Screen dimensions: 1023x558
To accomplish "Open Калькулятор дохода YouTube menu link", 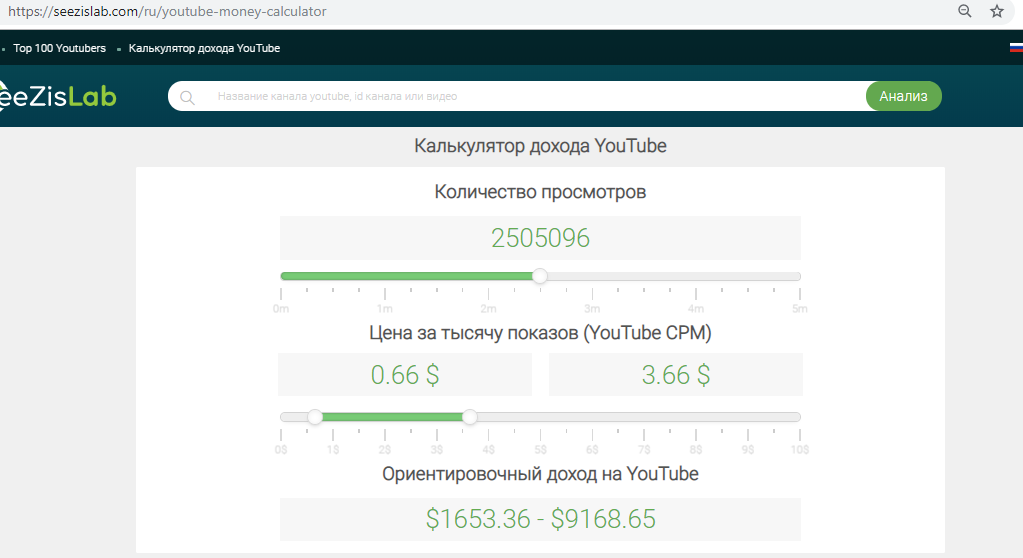I will [204, 48].
